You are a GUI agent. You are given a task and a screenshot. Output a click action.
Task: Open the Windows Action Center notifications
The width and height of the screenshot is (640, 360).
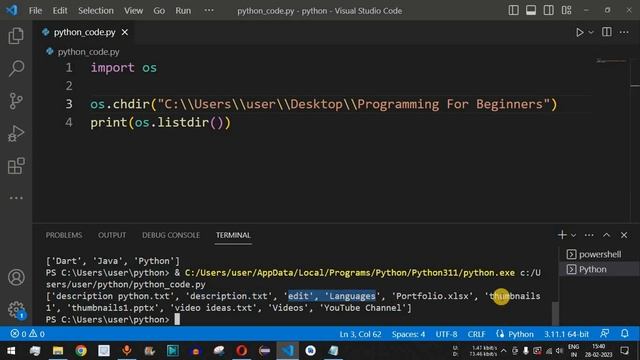point(624,351)
